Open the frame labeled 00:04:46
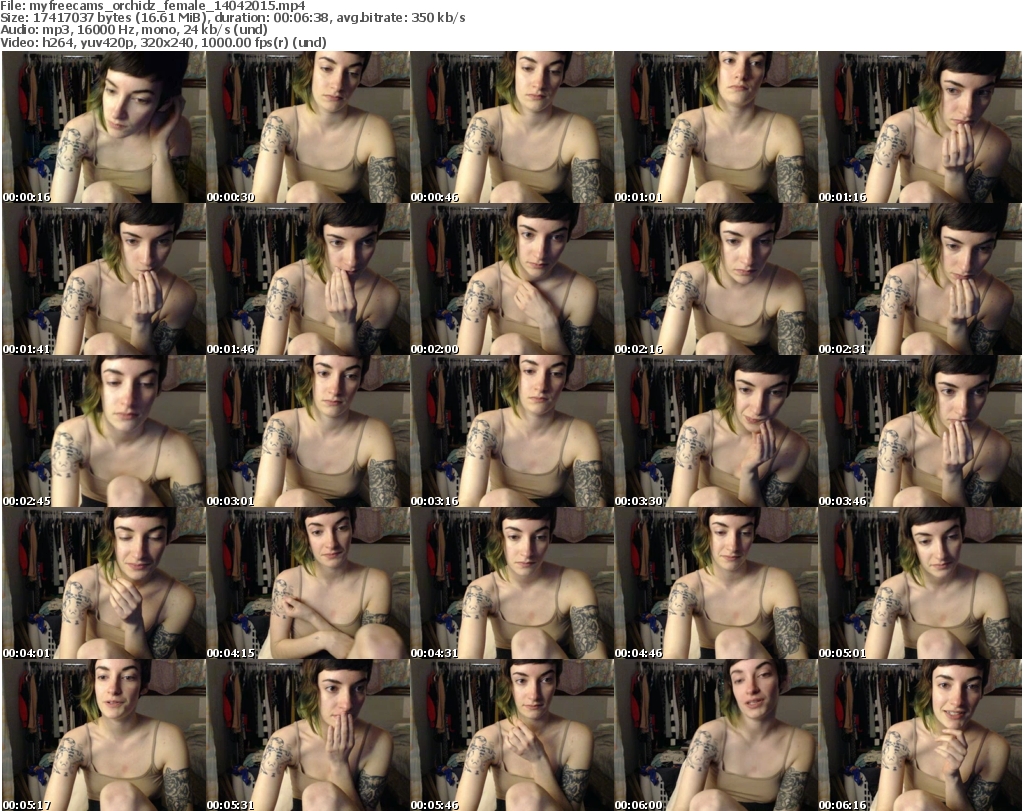 pyautogui.click(x=715, y=583)
